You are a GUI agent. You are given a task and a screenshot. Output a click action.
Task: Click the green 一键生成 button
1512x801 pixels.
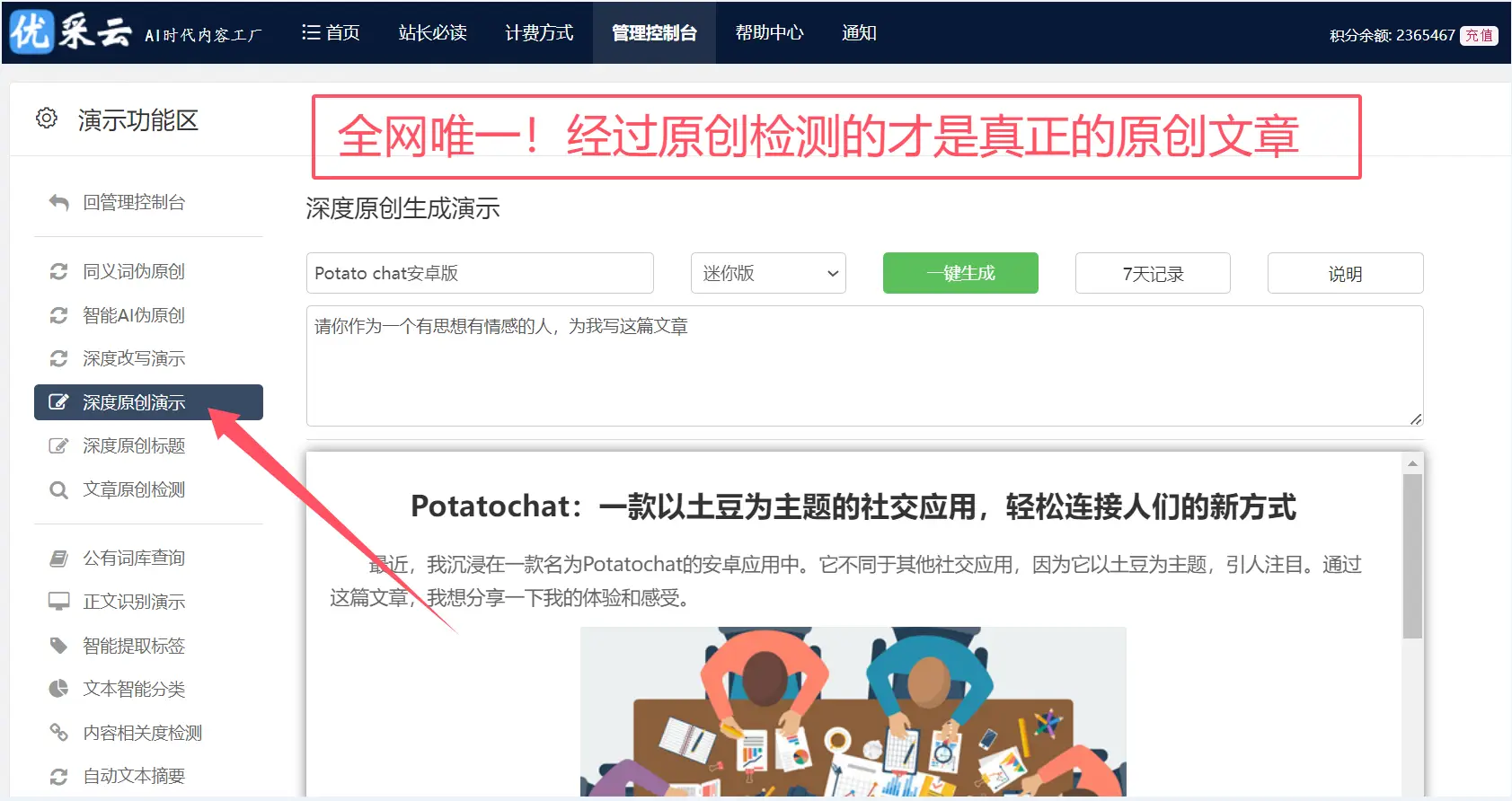tap(960, 273)
